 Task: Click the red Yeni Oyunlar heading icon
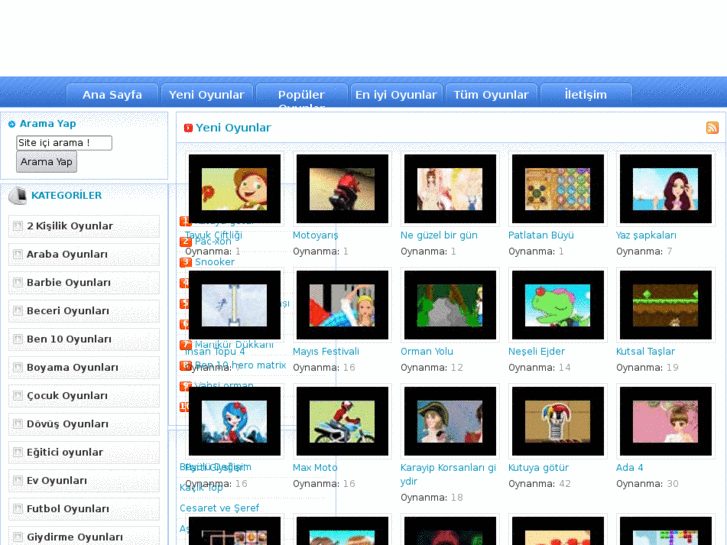(x=188, y=128)
